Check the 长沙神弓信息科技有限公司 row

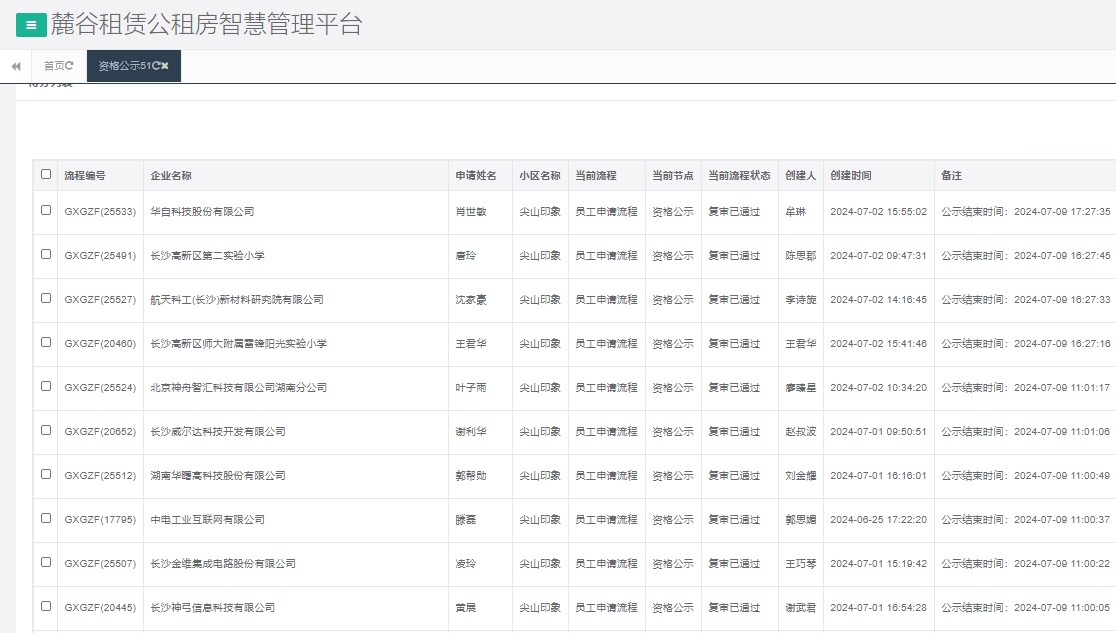click(45, 607)
